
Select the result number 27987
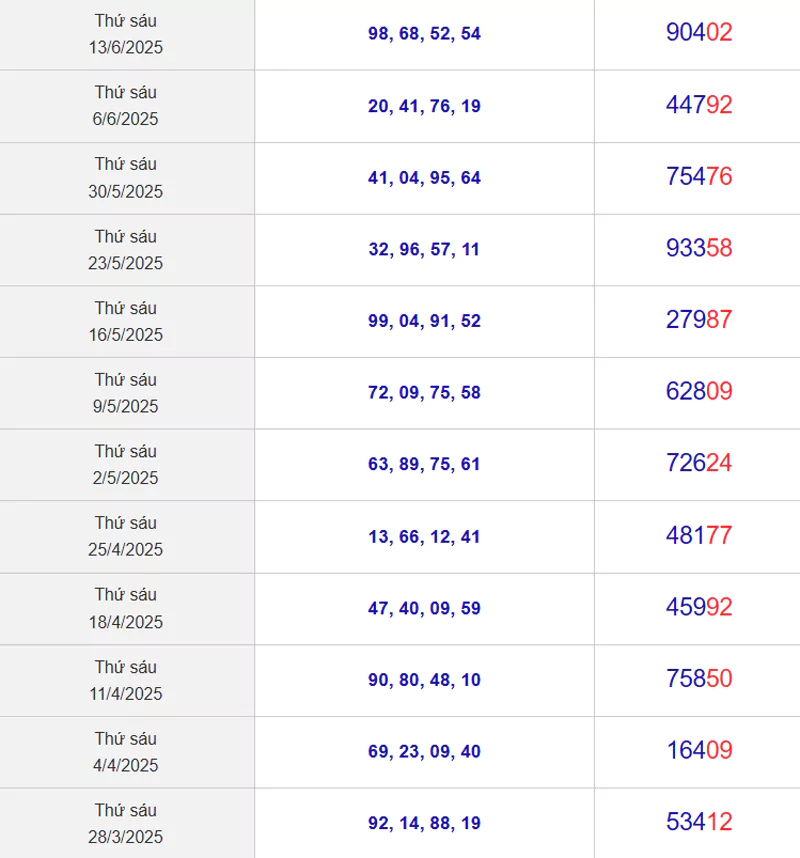(x=699, y=320)
